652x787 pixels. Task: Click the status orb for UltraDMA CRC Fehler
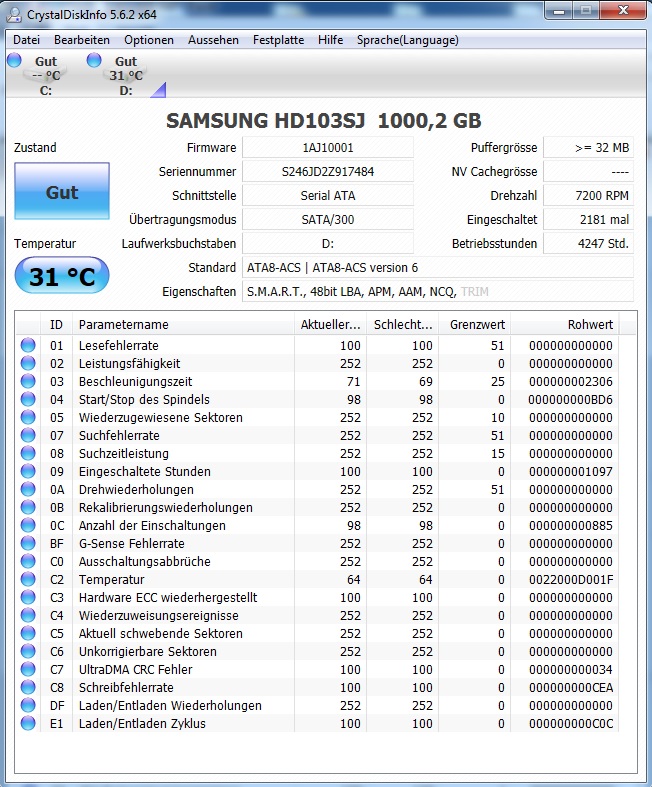tap(28, 670)
